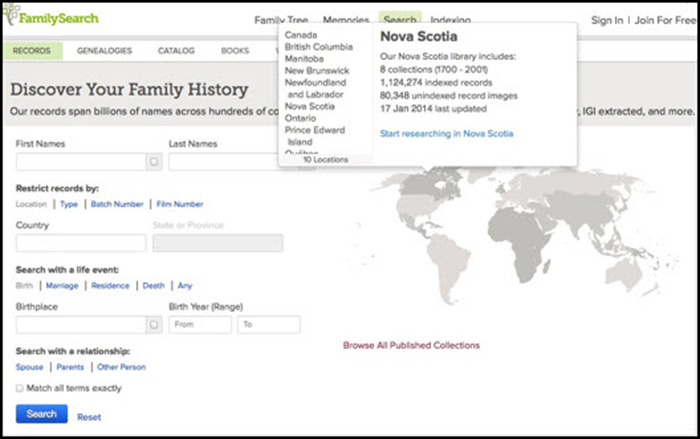Select Canada in the locations list
The width and height of the screenshot is (700, 439).
(301, 35)
